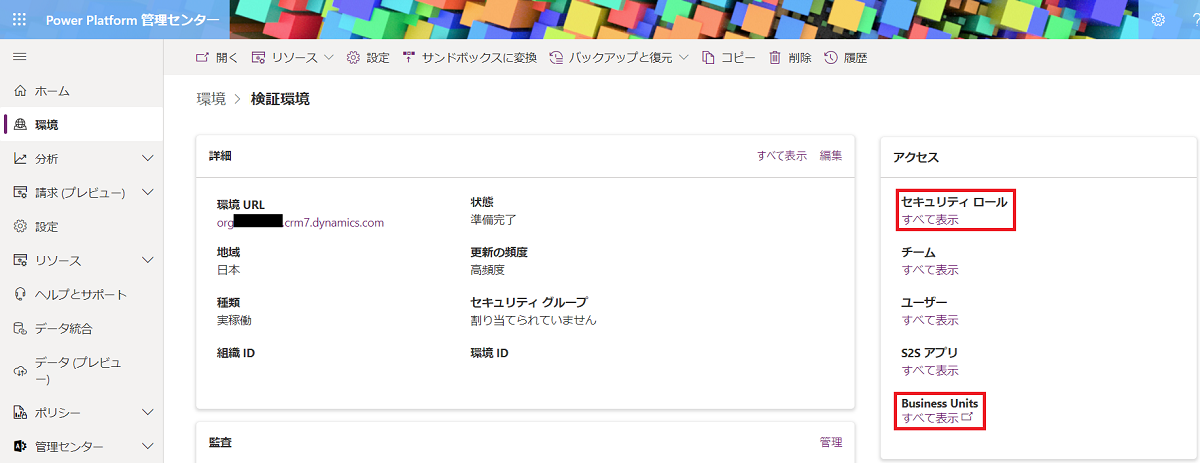Expand the ポリシー chevron
The image size is (1200, 463).
(x=148, y=412)
